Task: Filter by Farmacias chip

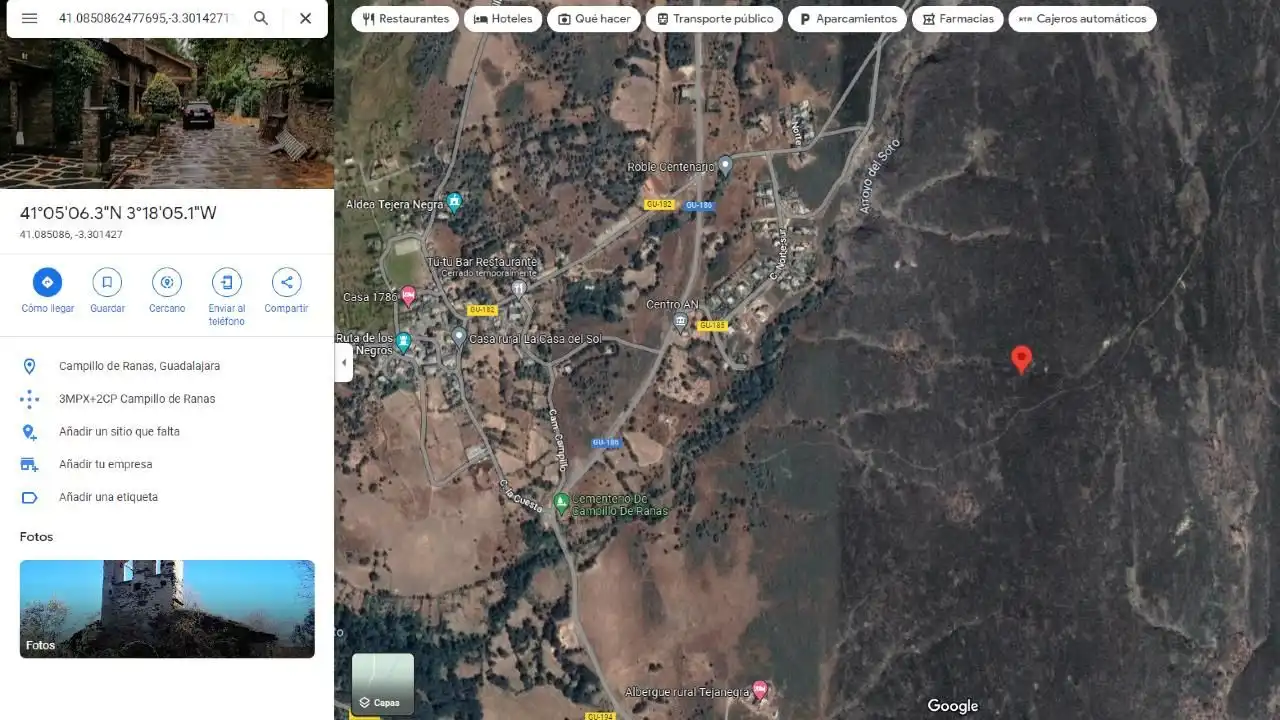Action: click(x=957, y=19)
